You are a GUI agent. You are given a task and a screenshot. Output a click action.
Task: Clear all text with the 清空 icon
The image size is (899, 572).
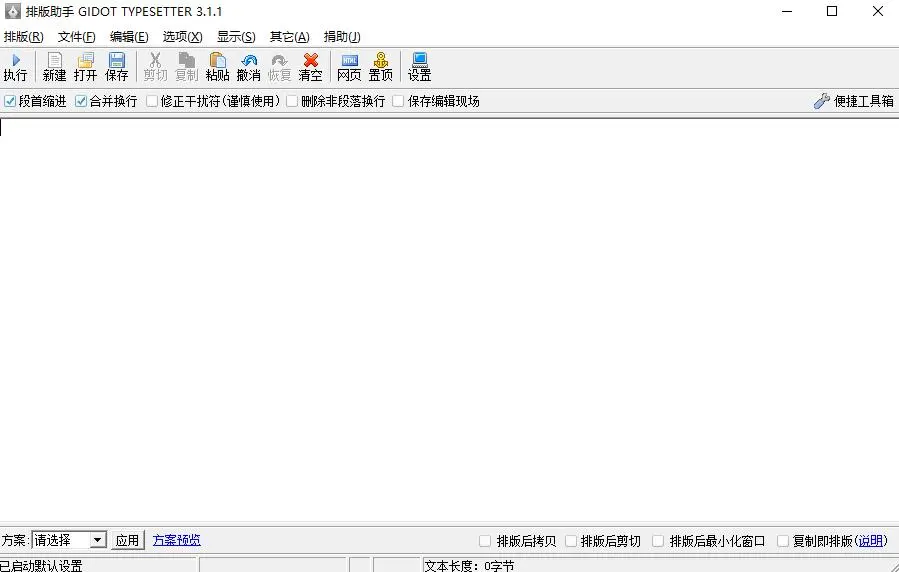pos(311,60)
